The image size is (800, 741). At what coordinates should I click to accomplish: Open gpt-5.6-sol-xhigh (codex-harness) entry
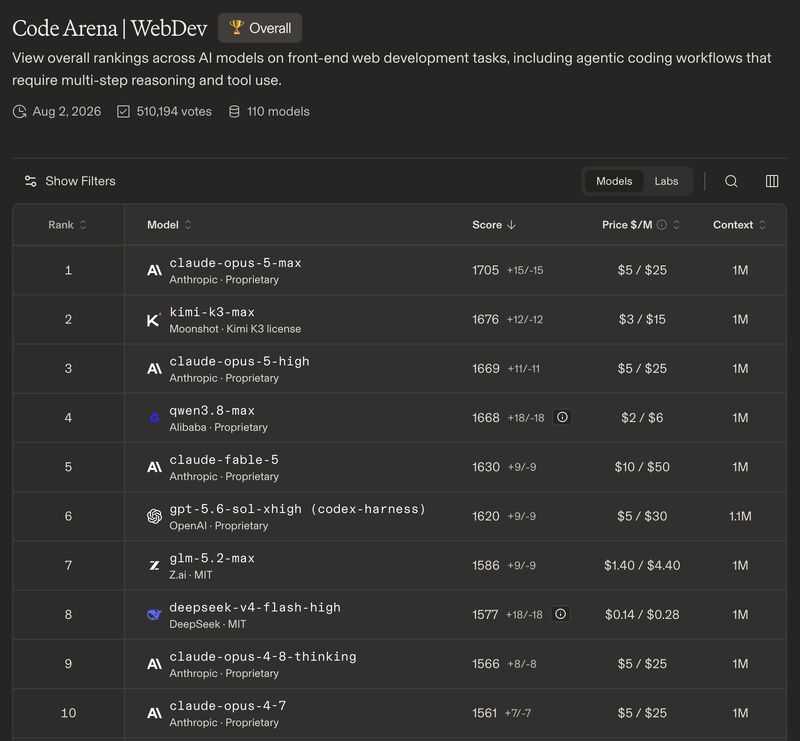[297, 509]
